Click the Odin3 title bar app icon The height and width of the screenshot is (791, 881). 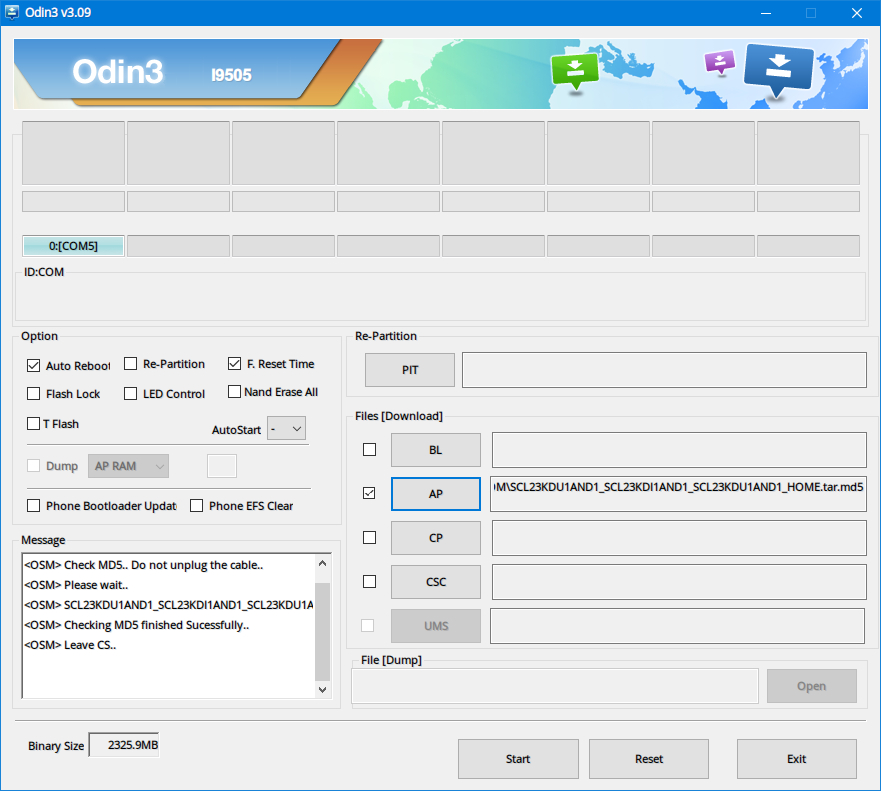click(11, 12)
